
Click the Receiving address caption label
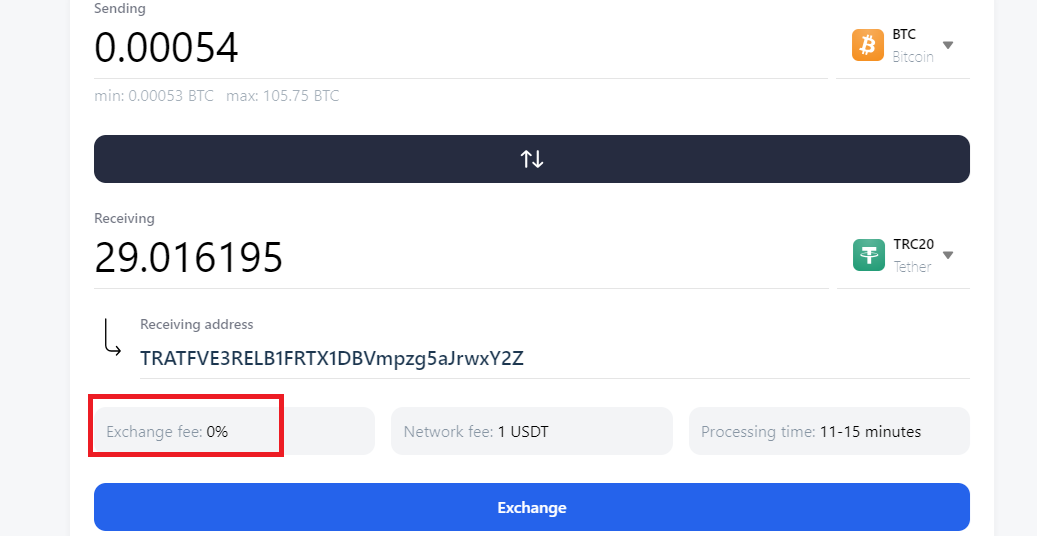196,325
